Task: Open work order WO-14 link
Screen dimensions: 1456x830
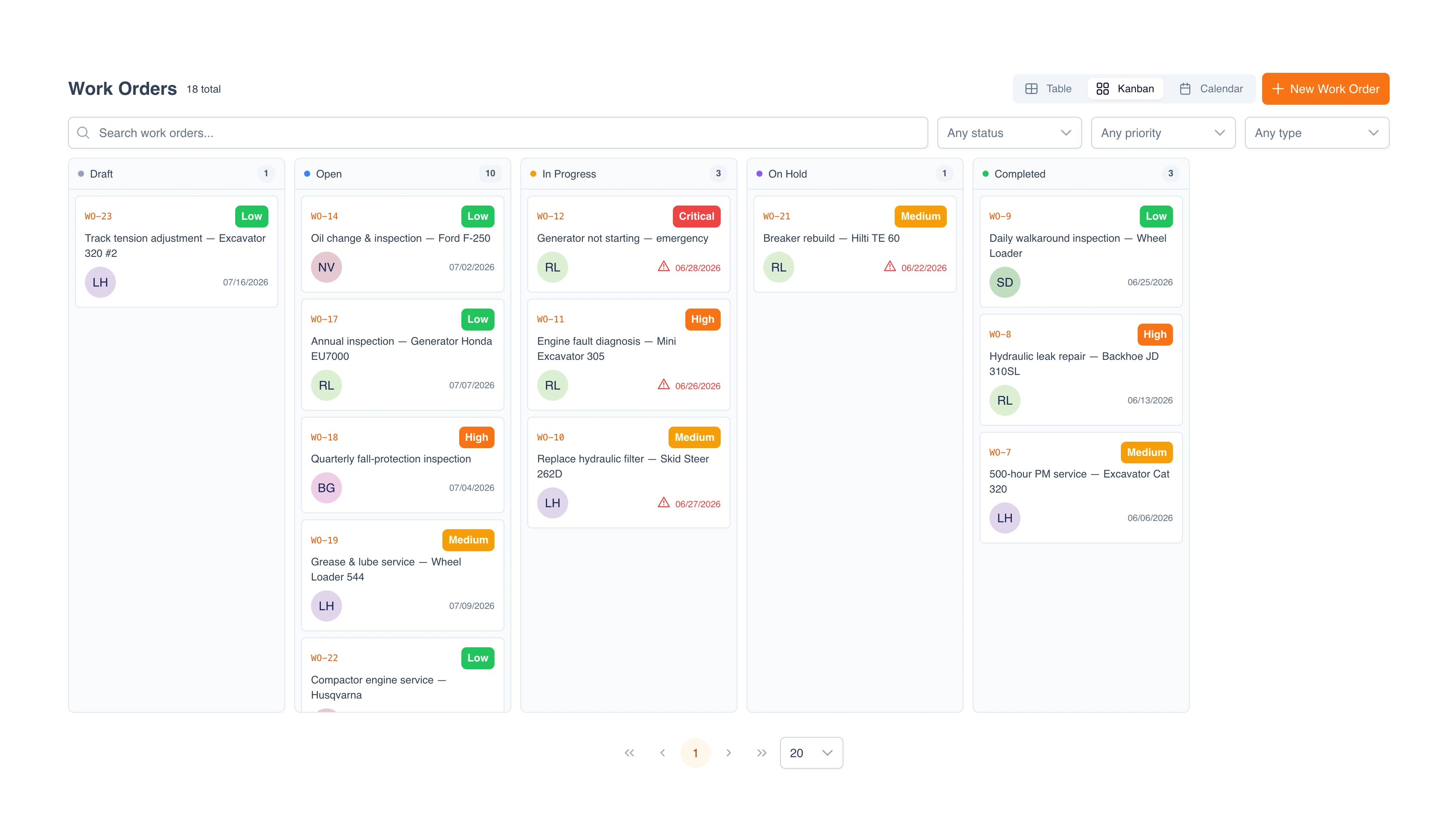Action: click(324, 217)
